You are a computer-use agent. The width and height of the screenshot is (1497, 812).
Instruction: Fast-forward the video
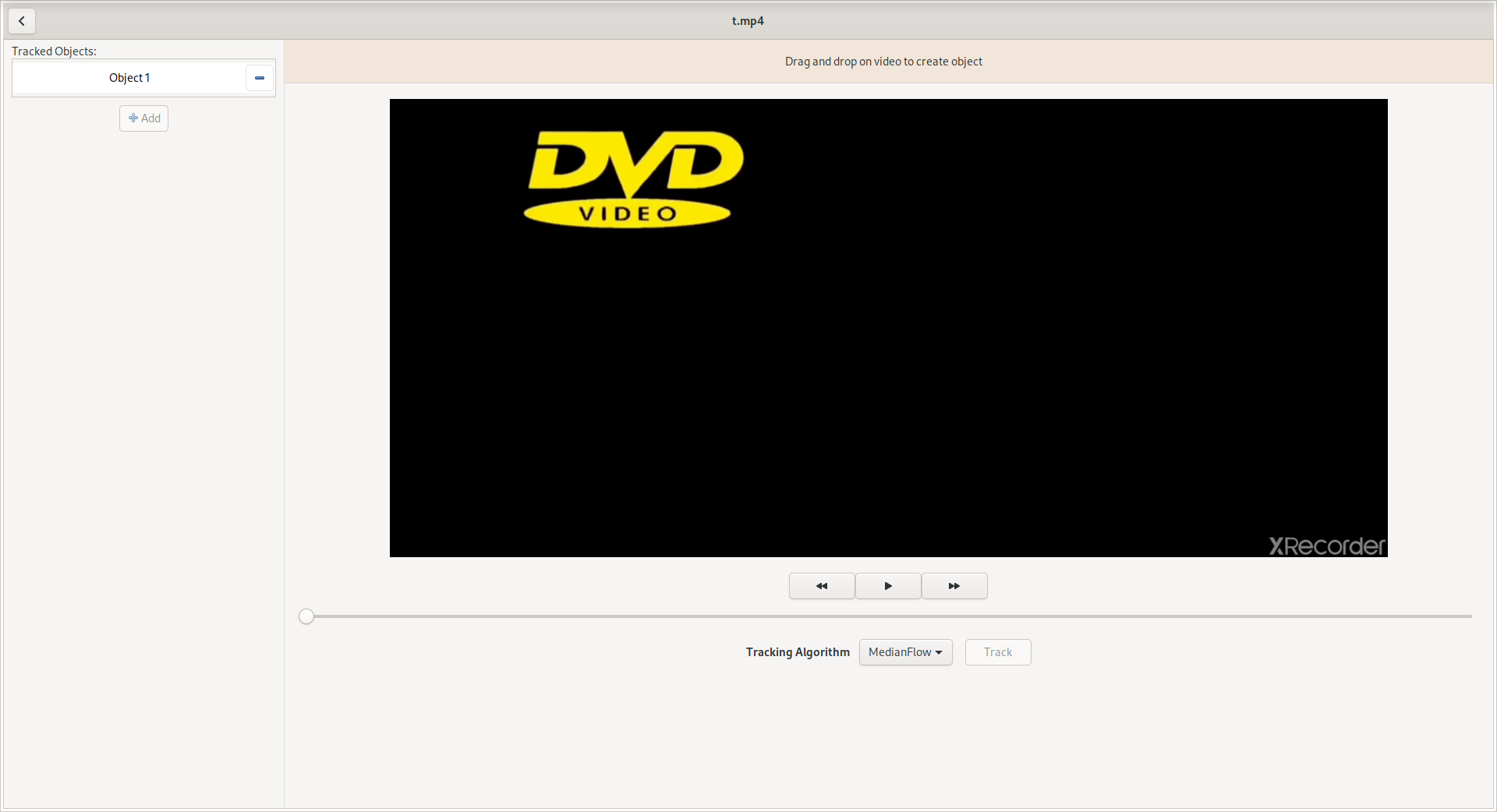tap(954, 586)
